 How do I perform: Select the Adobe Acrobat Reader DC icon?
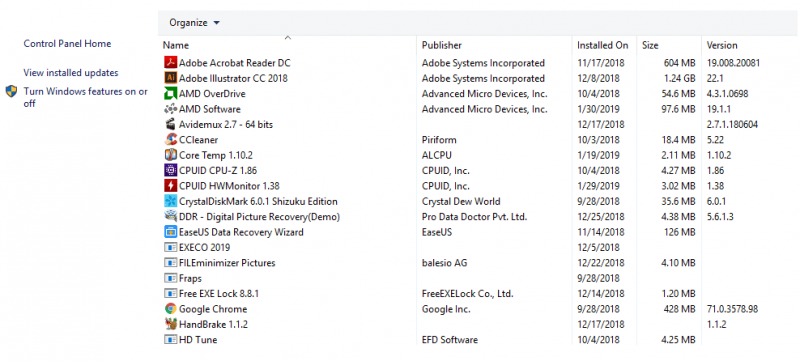click(170, 63)
